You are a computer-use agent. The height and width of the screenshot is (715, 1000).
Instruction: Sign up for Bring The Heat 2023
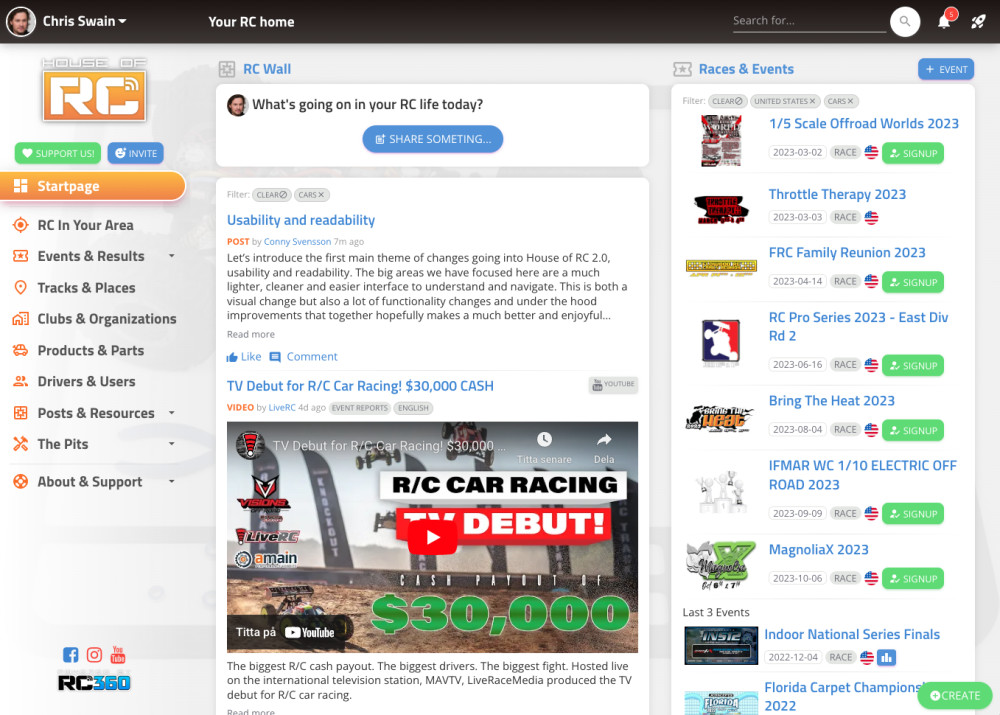point(913,430)
